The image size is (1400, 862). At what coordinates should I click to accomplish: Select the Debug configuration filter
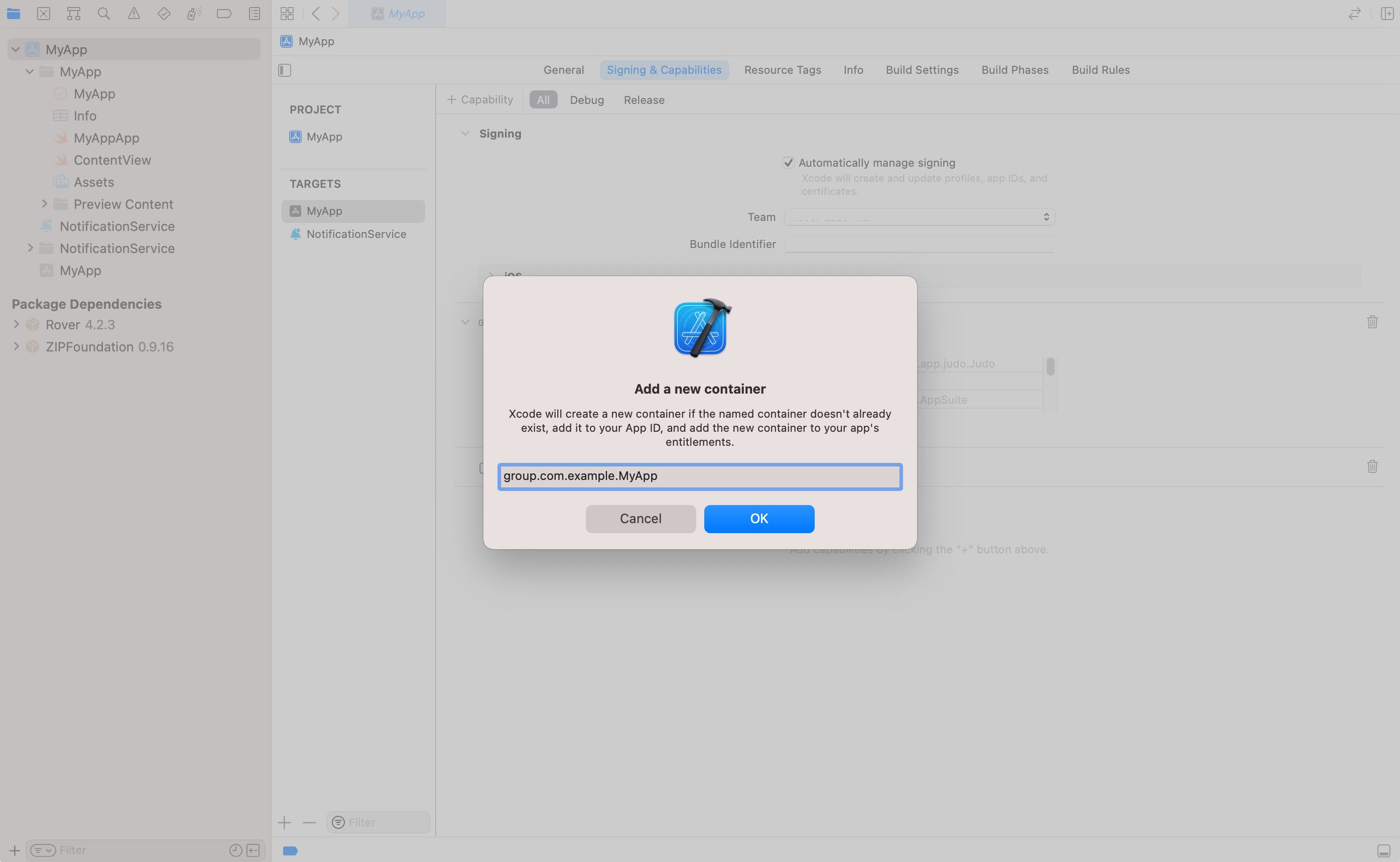point(587,99)
